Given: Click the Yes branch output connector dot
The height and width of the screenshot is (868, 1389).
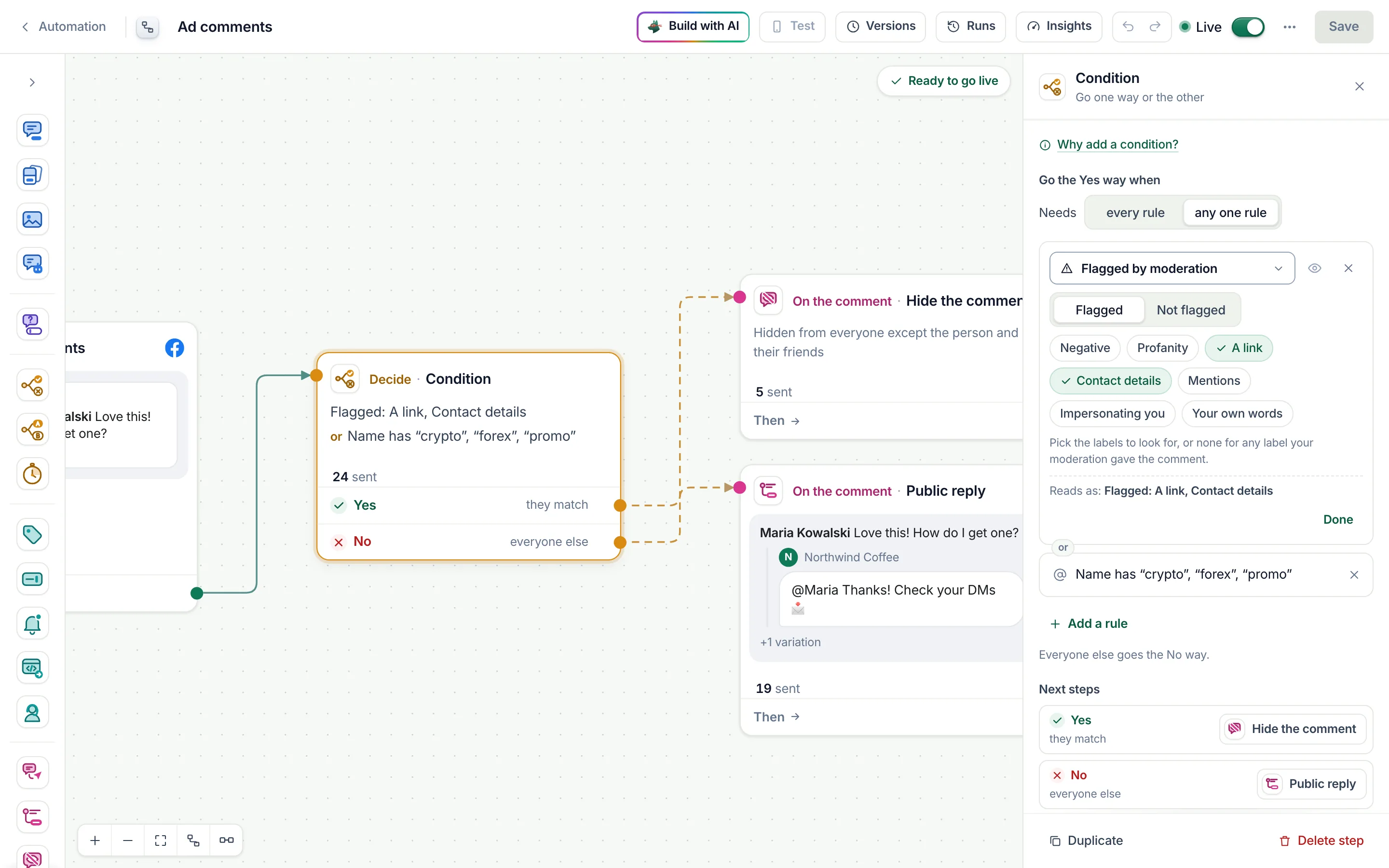Looking at the screenshot, I should 620,505.
